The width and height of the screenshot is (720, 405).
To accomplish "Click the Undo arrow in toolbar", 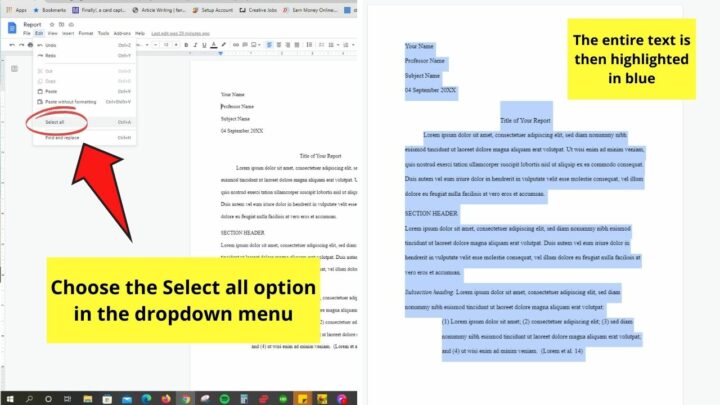I will 12,45.
